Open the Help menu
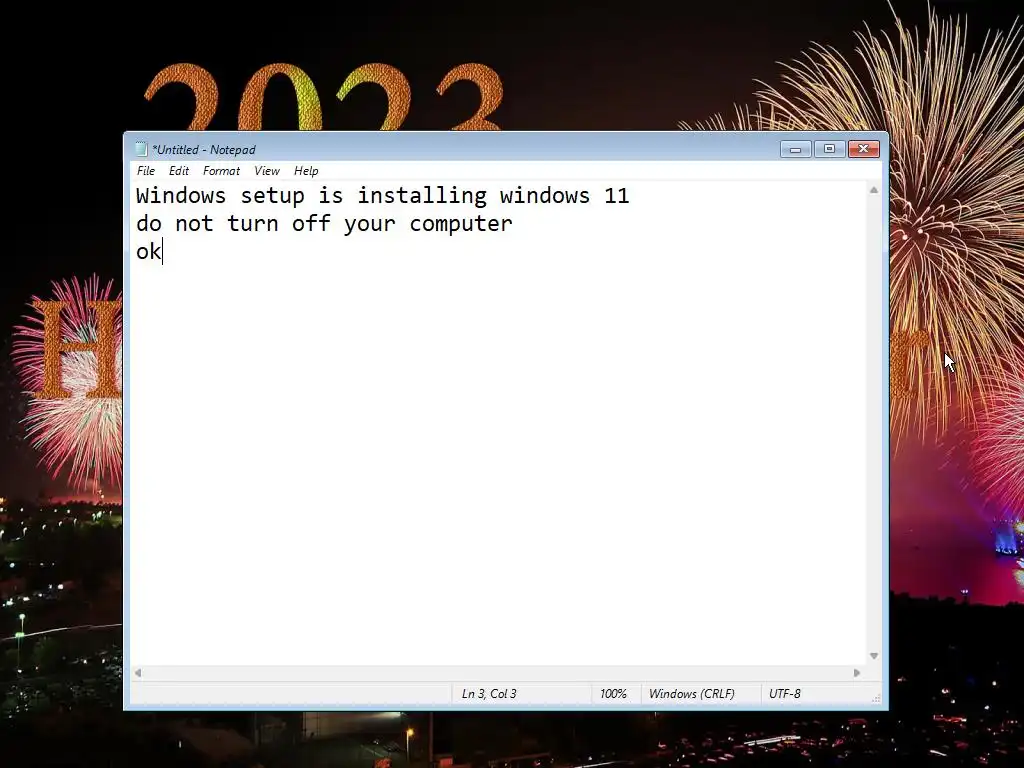 coord(306,171)
